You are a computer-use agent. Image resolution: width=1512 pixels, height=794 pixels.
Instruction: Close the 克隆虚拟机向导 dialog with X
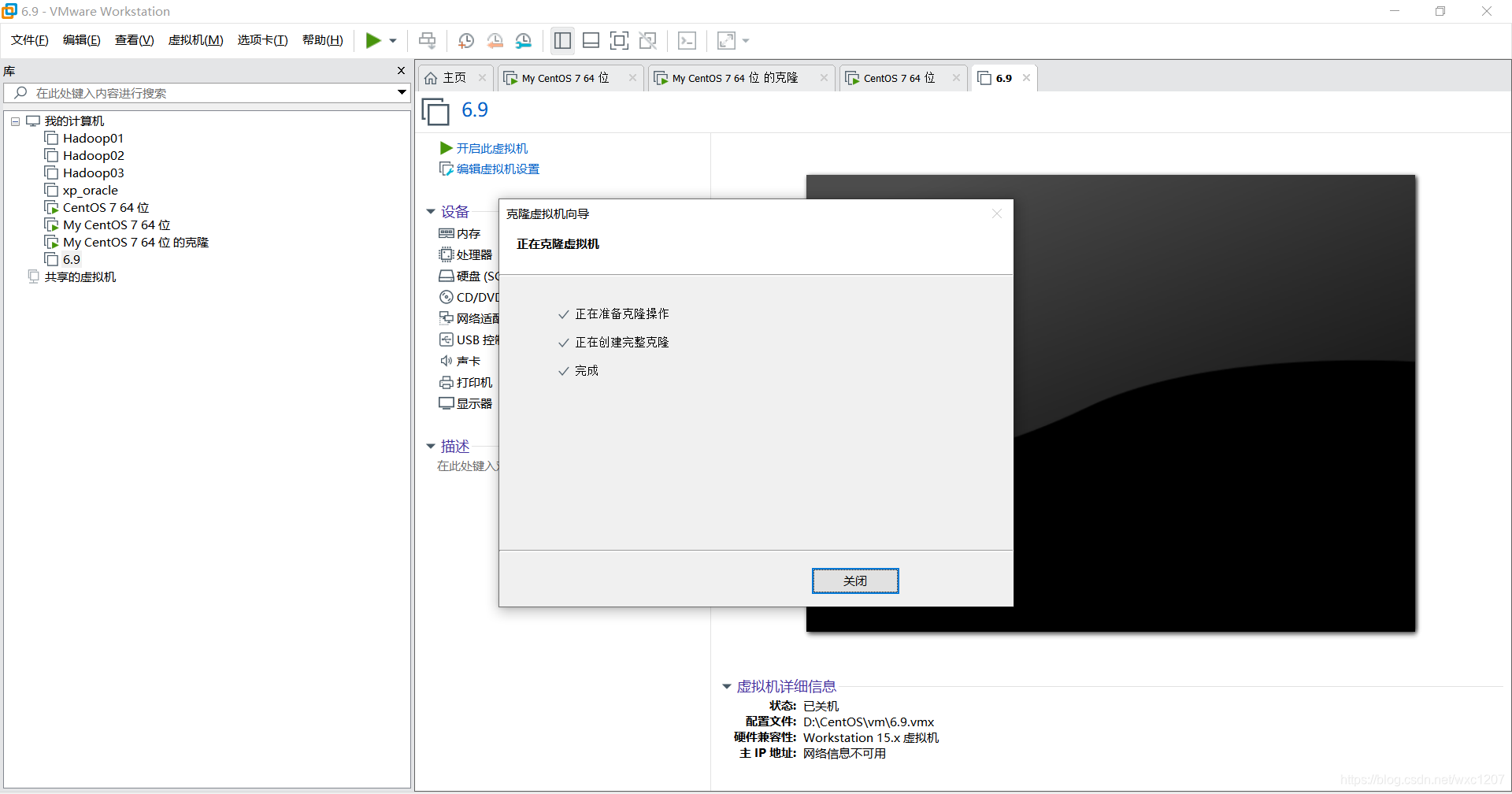coord(997,214)
